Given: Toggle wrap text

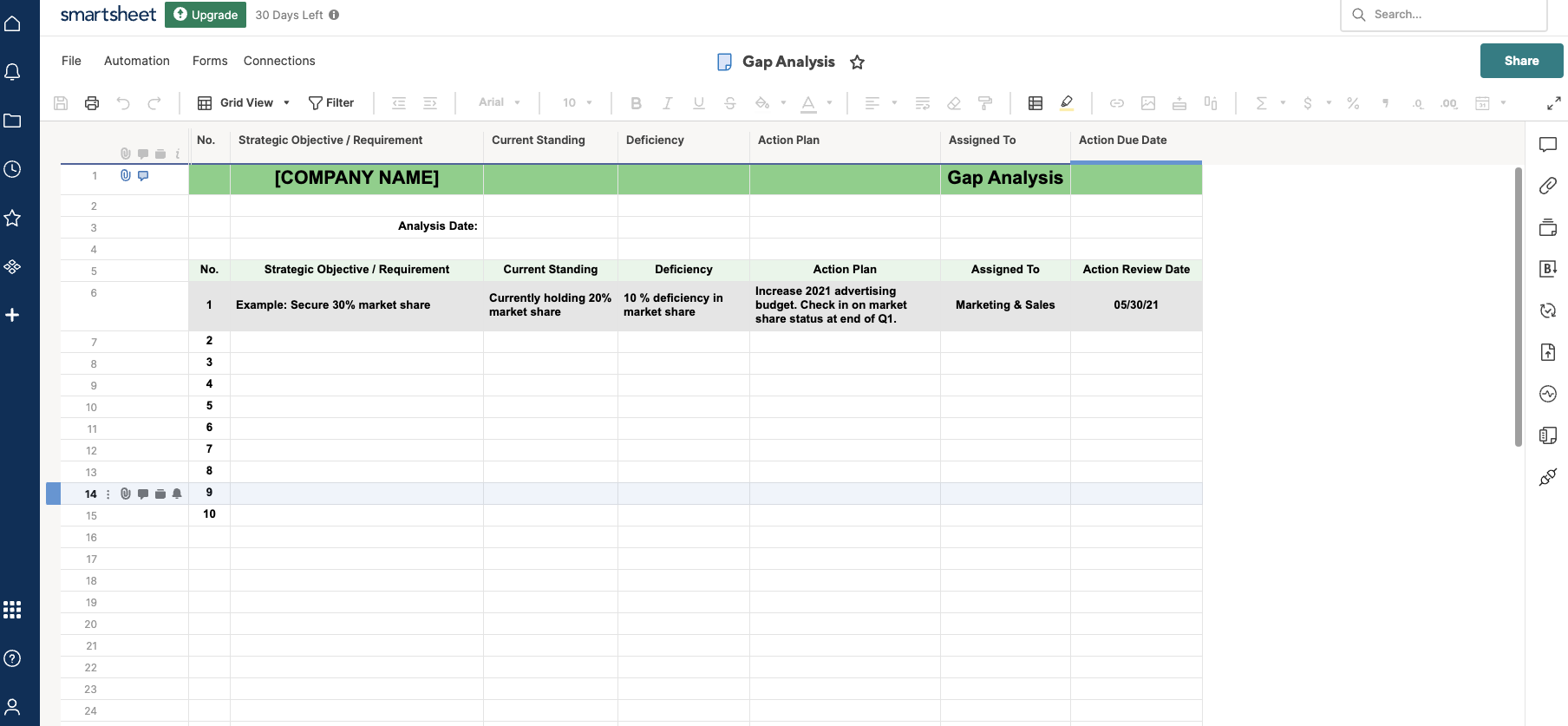Looking at the screenshot, I should click(923, 103).
